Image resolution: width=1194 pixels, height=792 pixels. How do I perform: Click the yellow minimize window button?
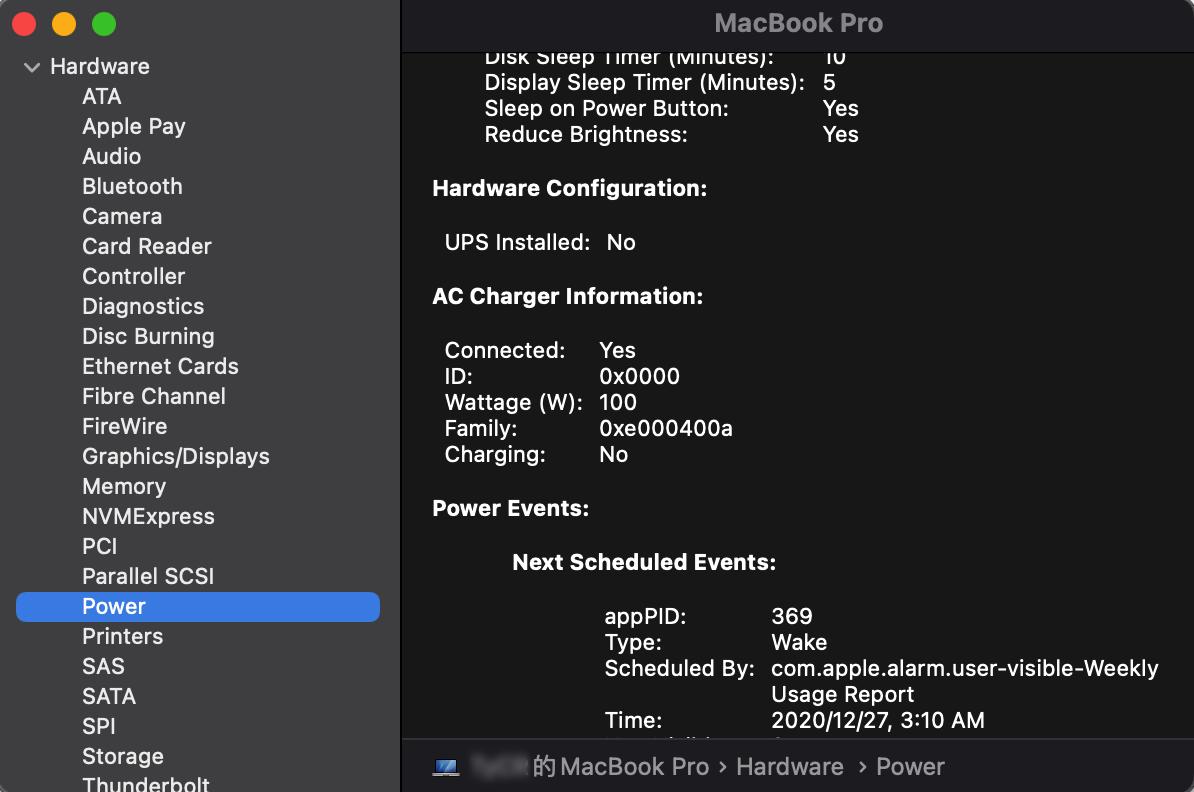pyautogui.click(x=63, y=24)
